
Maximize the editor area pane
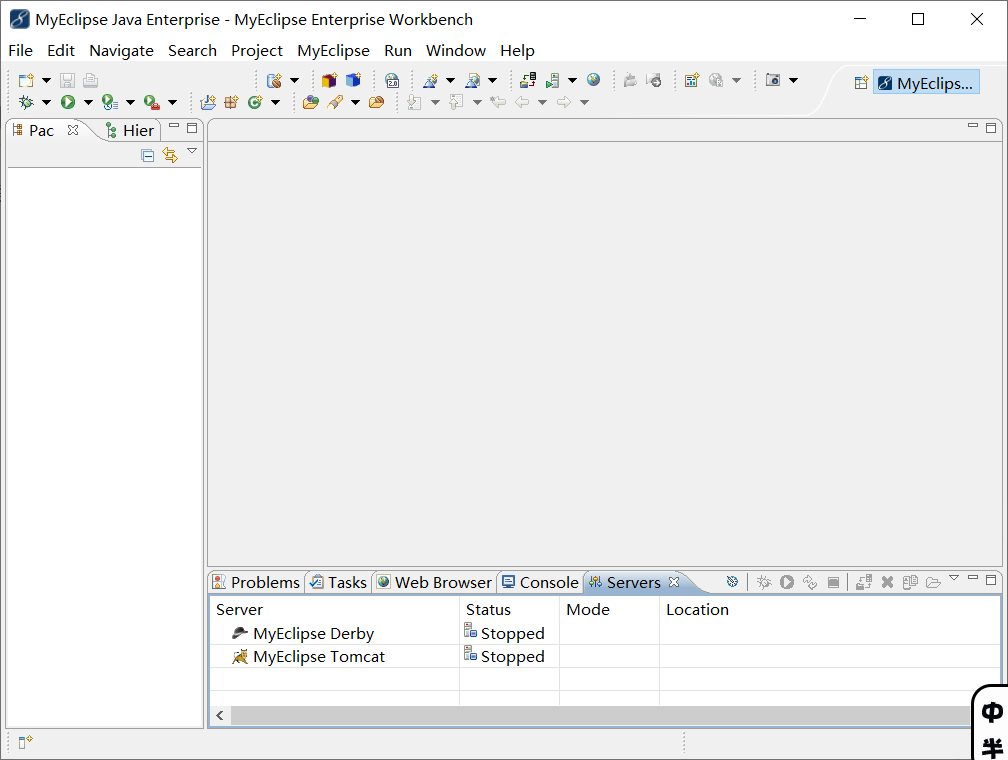(x=991, y=128)
